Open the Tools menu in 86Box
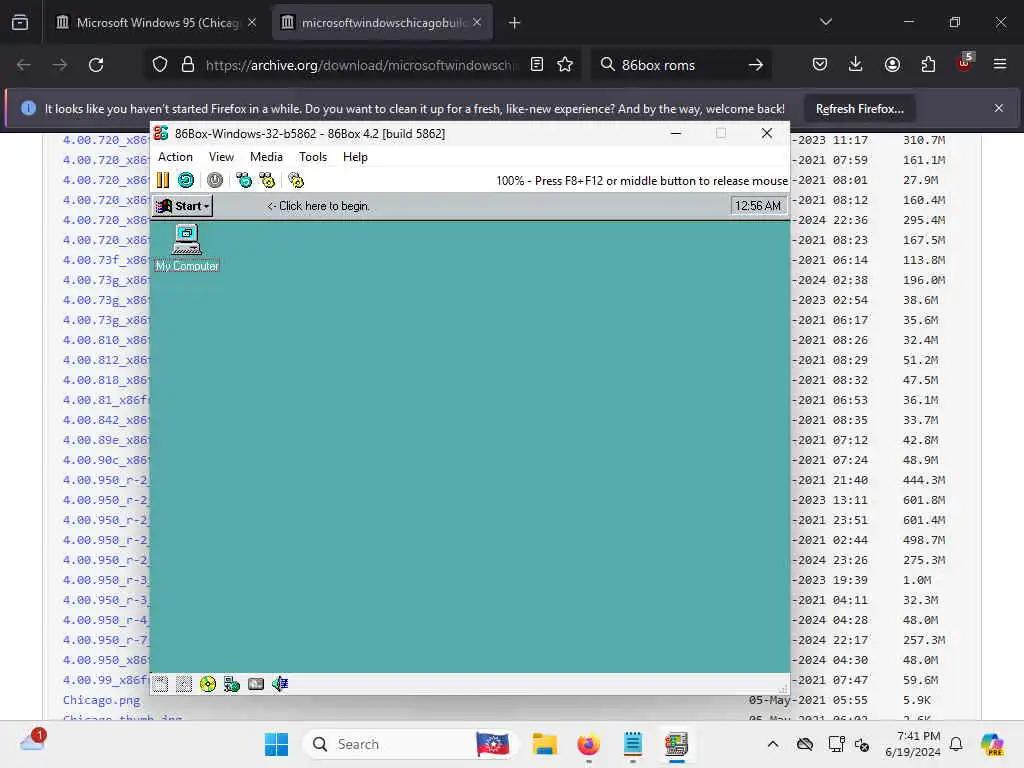 pos(313,157)
